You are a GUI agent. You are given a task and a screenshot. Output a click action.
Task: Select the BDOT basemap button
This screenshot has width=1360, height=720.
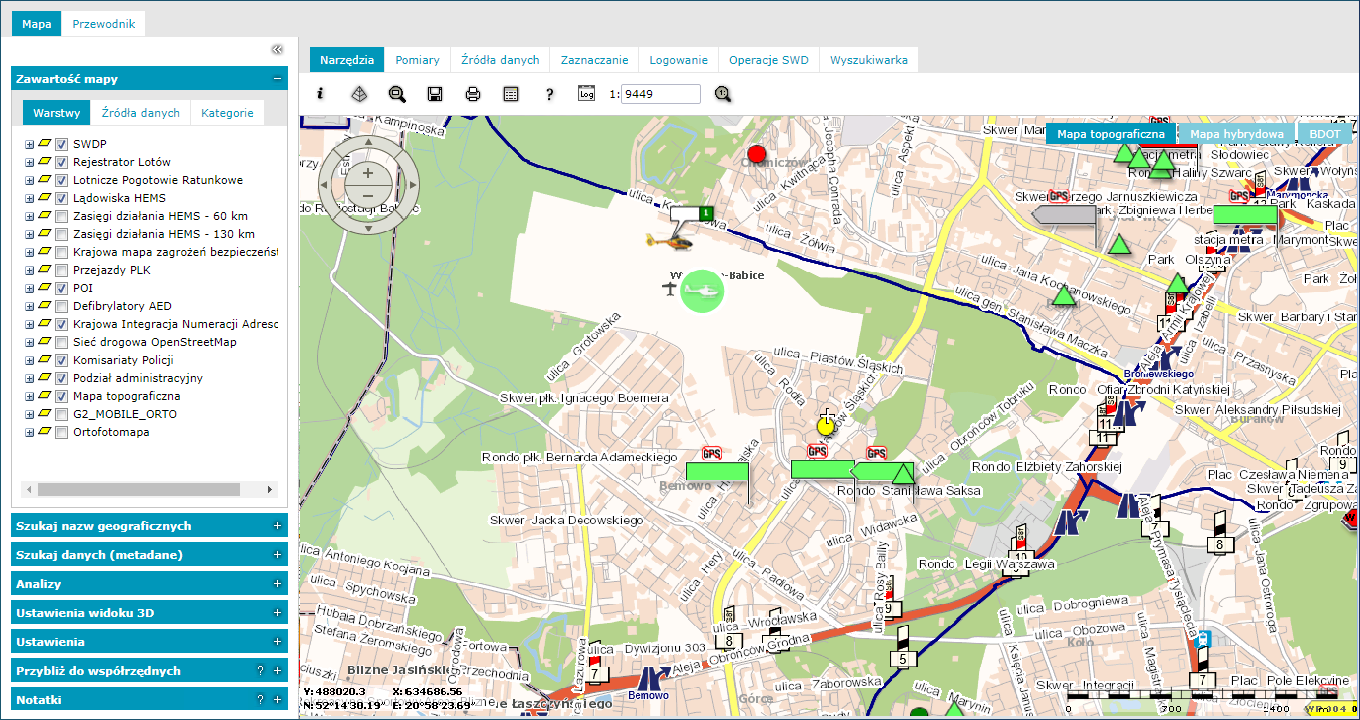pyautogui.click(x=1324, y=133)
